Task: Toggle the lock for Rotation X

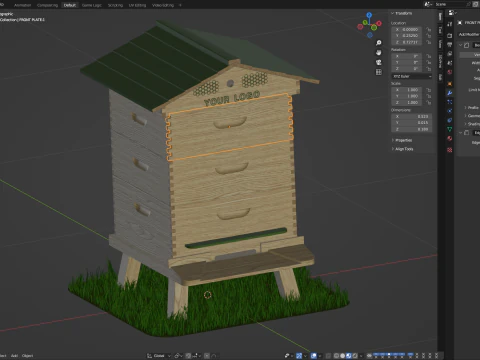Action: click(429, 56)
